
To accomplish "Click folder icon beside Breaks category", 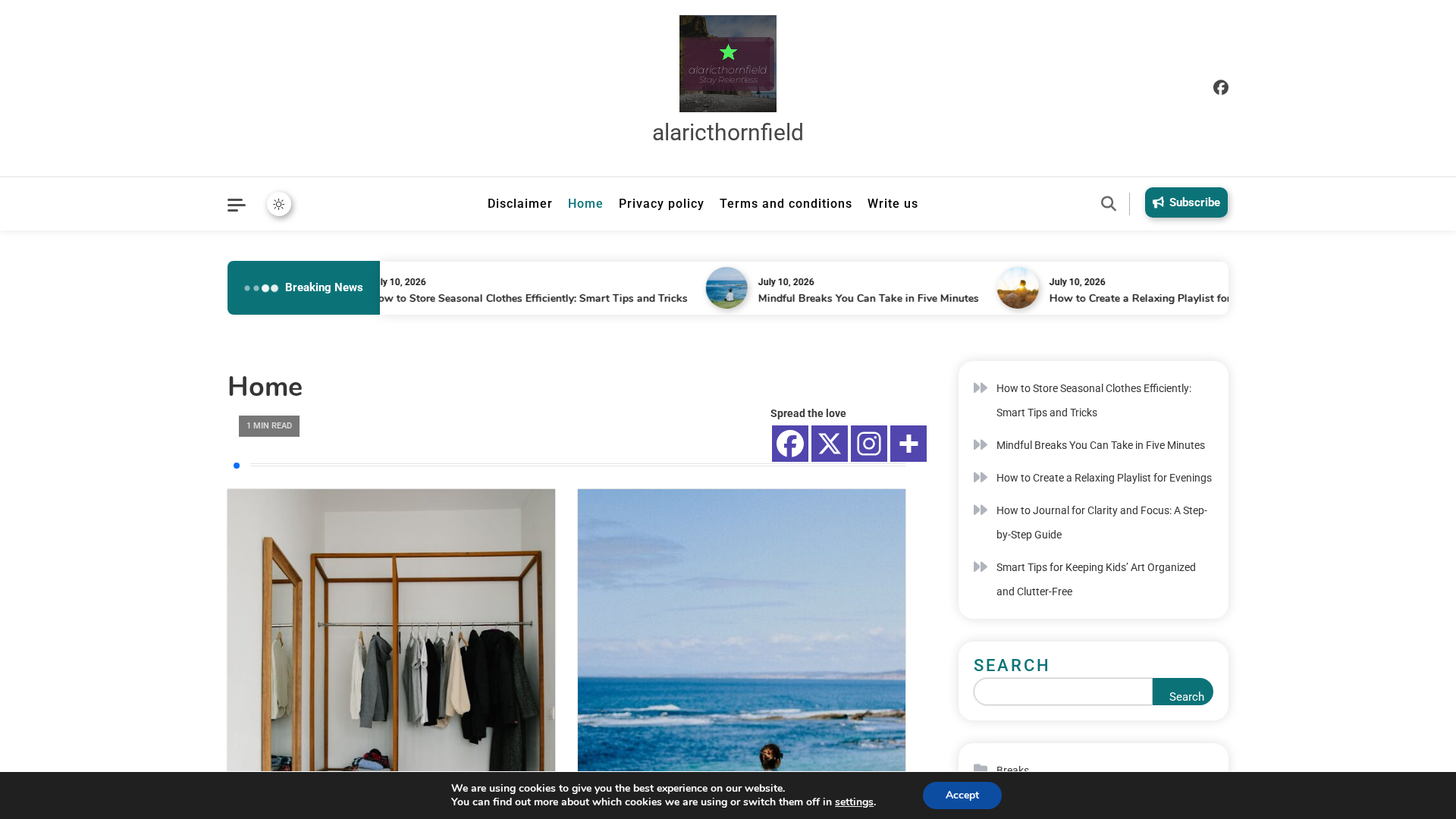I will pyautogui.click(x=981, y=768).
